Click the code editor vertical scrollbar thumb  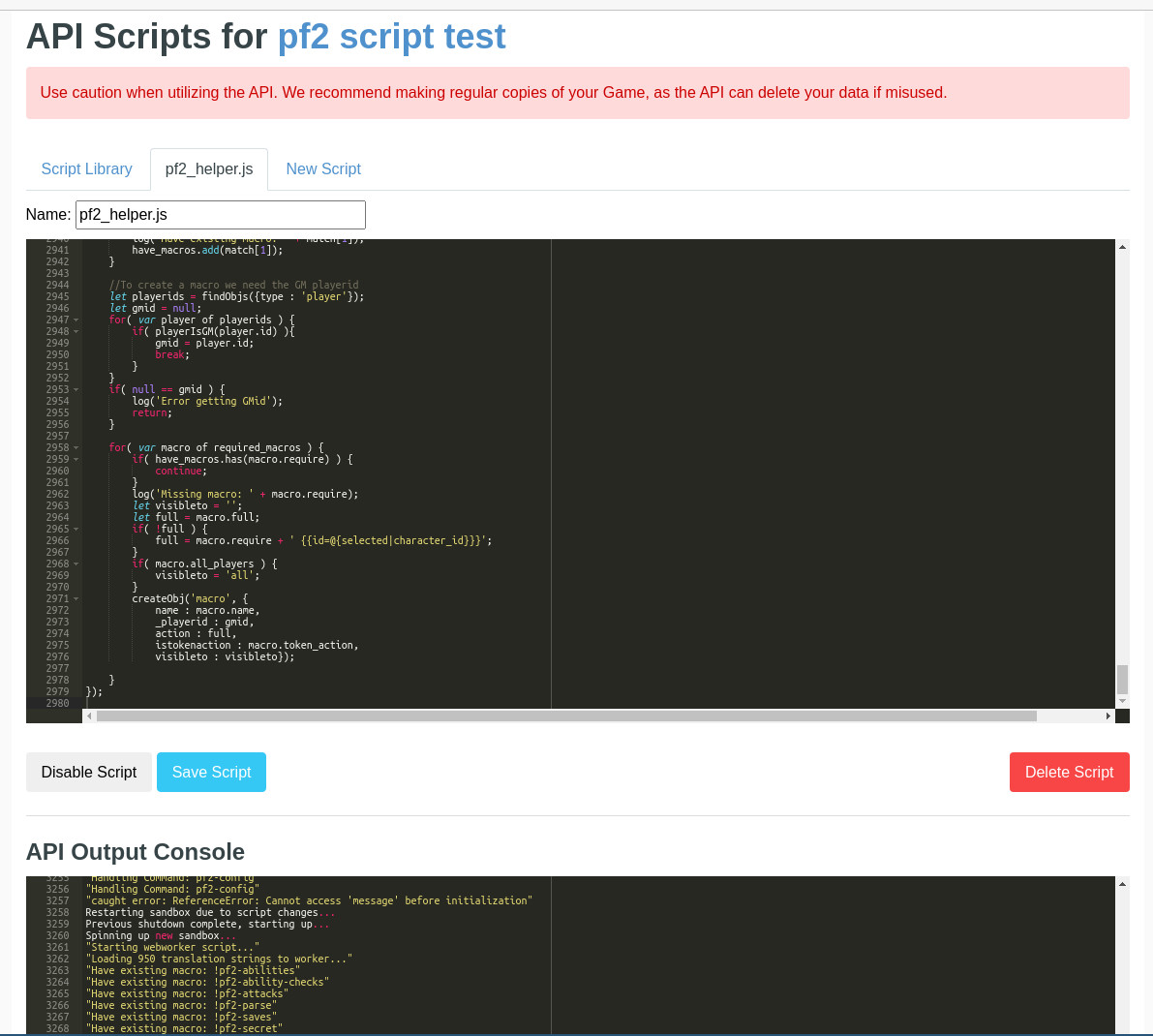click(1122, 680)
